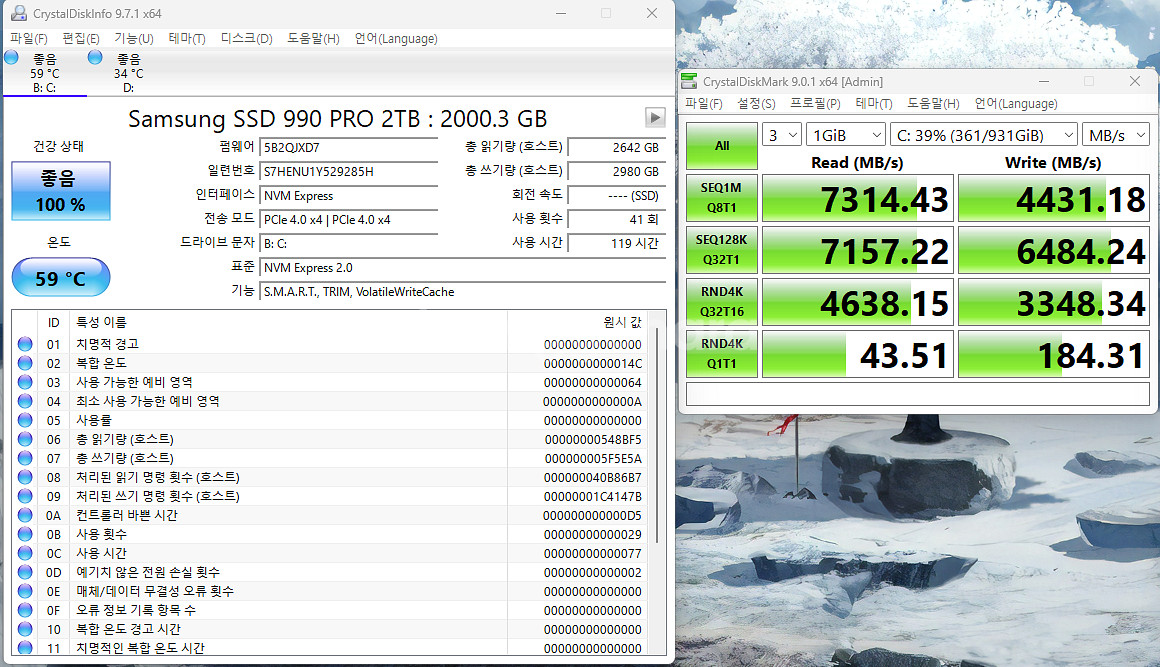
Task: Open the test size dropdown showing 1GiB
Action: click(x=845, y=134)
